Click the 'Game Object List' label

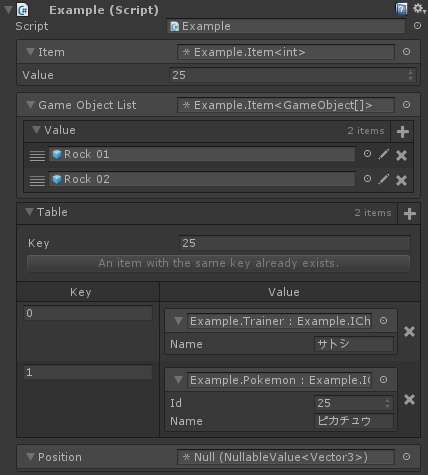point(87,105)
